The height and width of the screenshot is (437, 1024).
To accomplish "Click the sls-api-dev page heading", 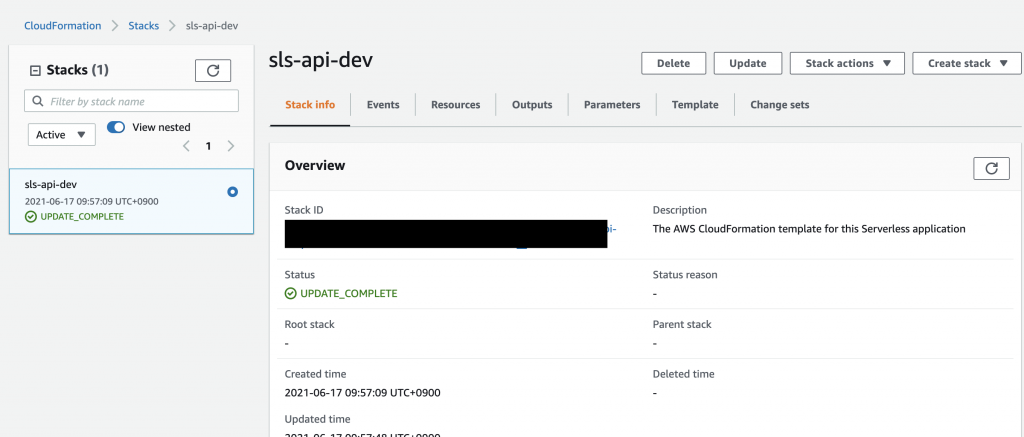I will [321, 60].
